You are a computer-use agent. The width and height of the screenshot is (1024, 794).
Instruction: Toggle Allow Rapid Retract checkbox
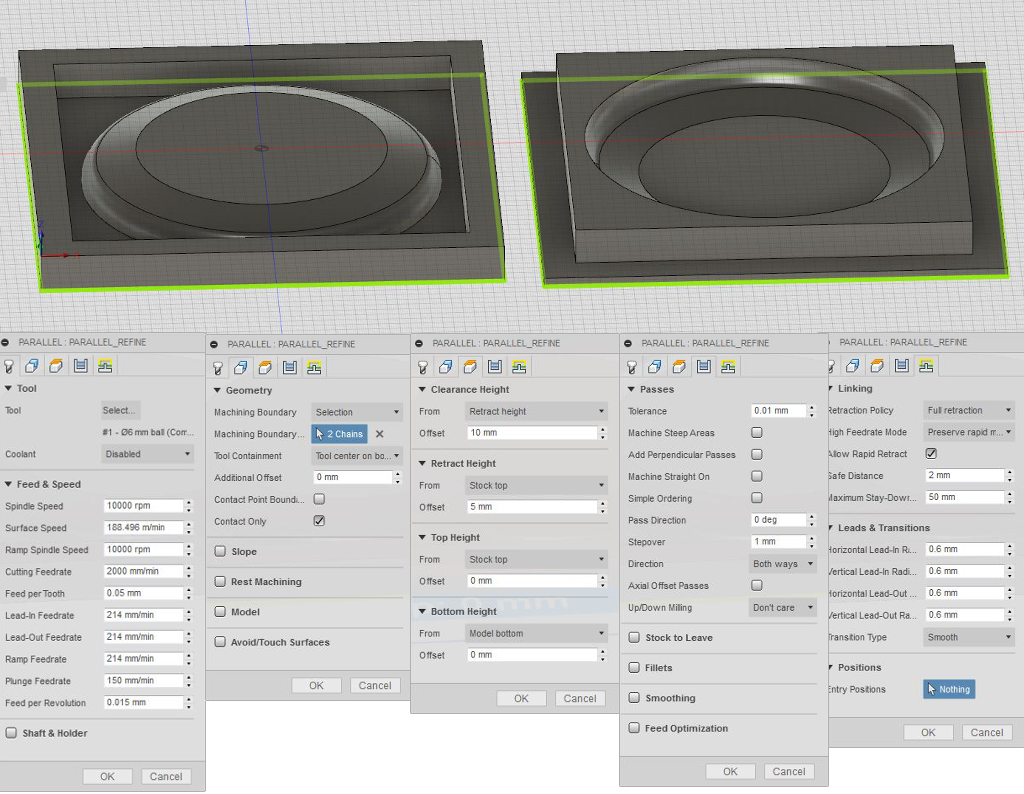pyautogui.click(x=931, y=454)
